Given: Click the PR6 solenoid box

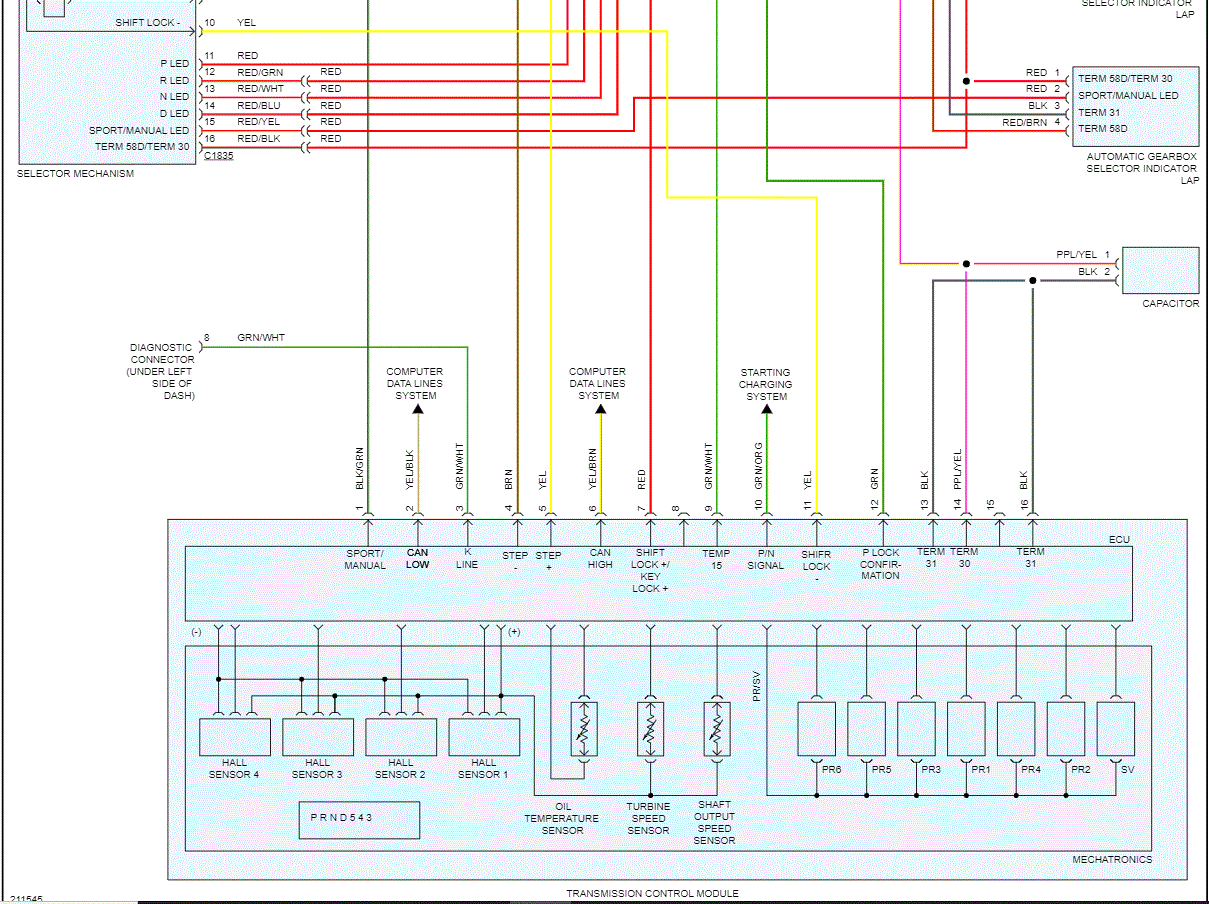Looking at the screenshot, I should (816, 729).
